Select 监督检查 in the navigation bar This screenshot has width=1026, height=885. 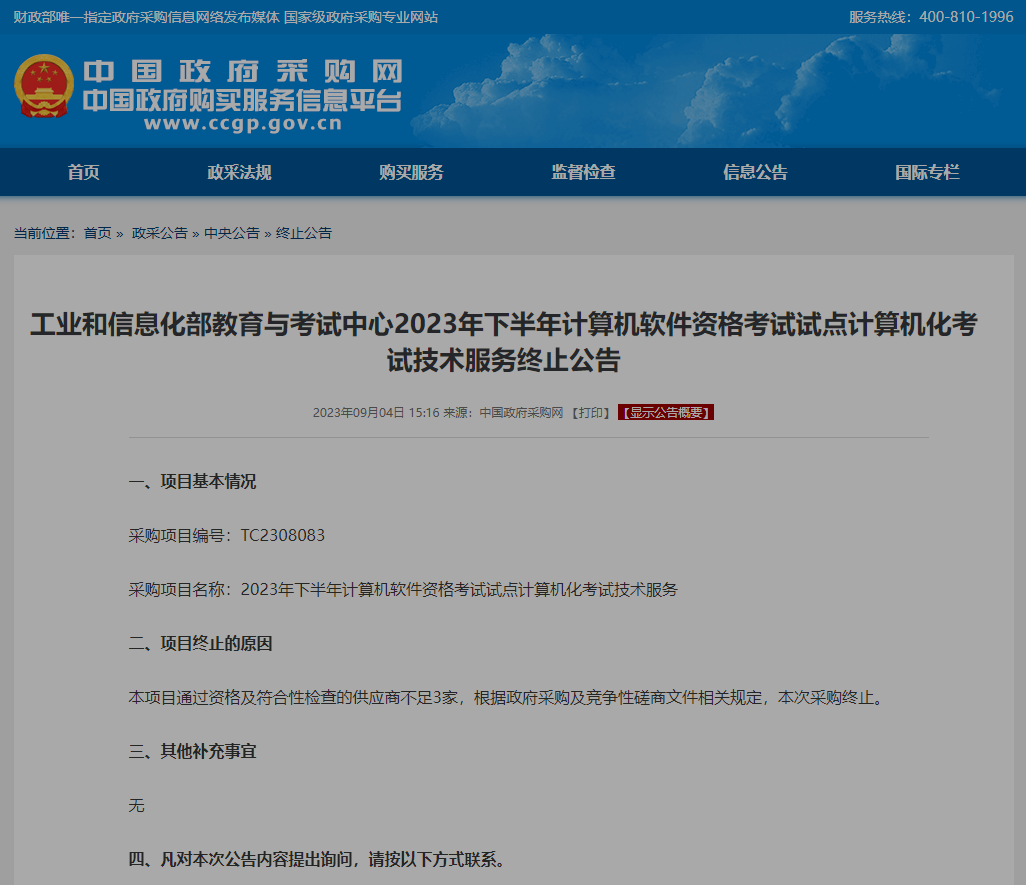tap(584, 172)
